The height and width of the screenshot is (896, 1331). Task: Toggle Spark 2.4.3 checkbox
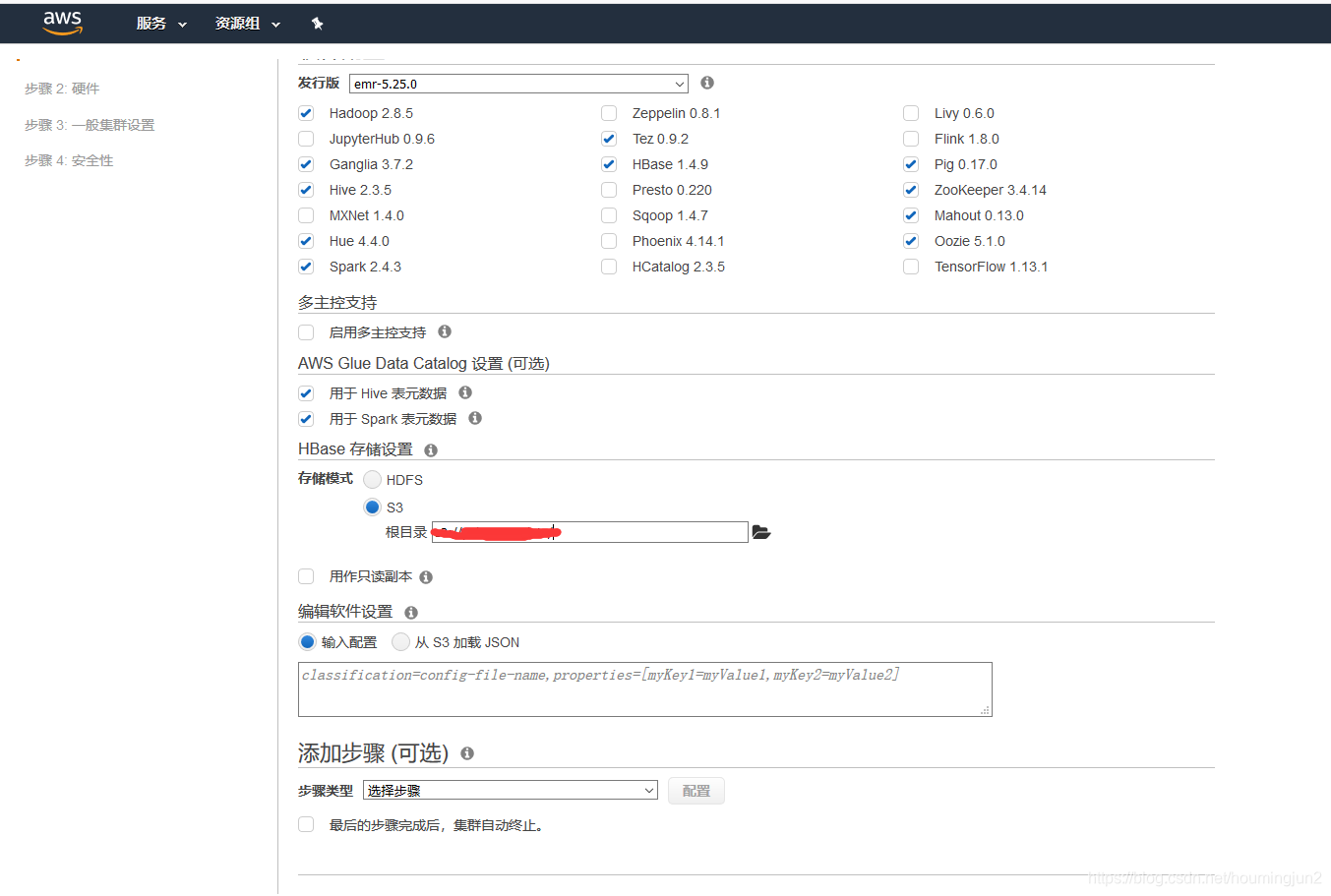tap(306, 267)
